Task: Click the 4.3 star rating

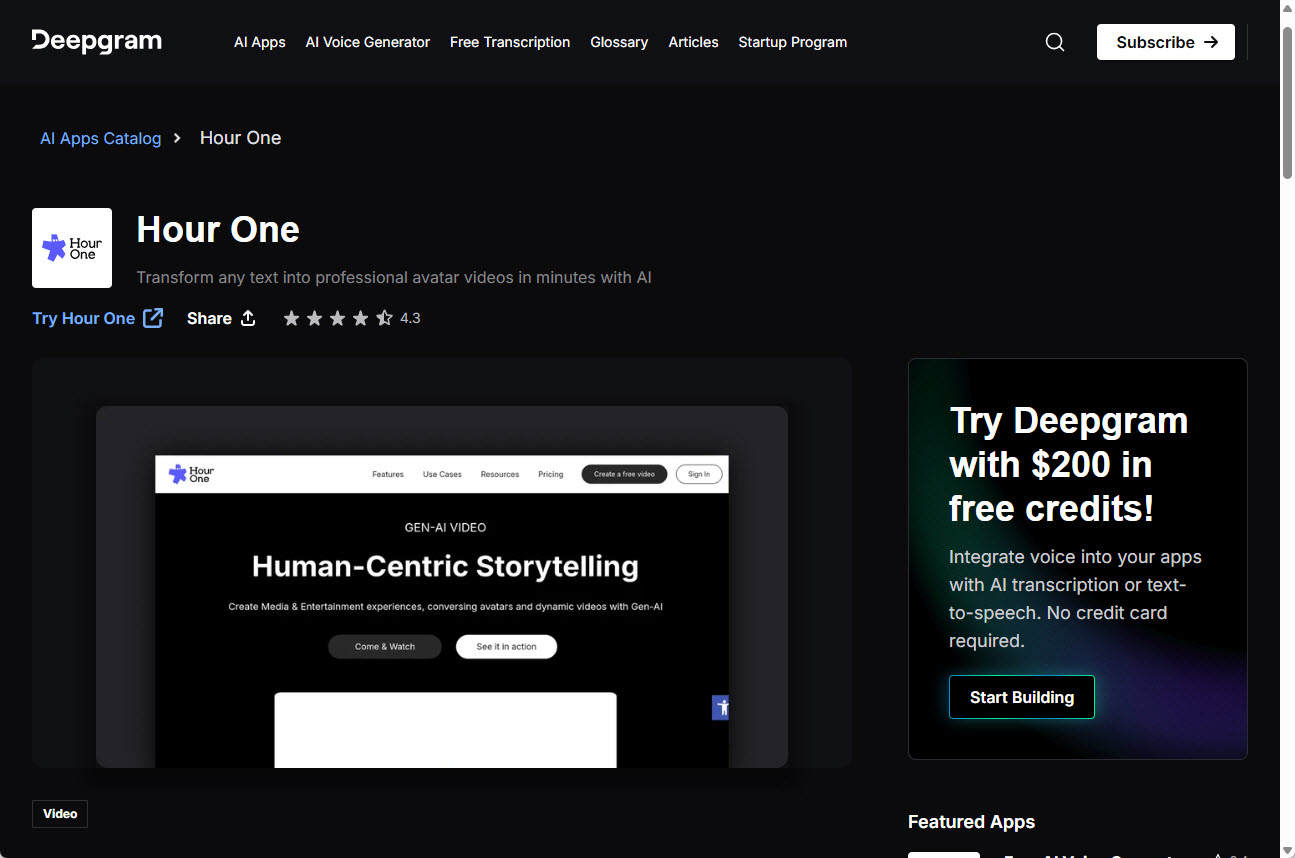Action: coord(352,318)
